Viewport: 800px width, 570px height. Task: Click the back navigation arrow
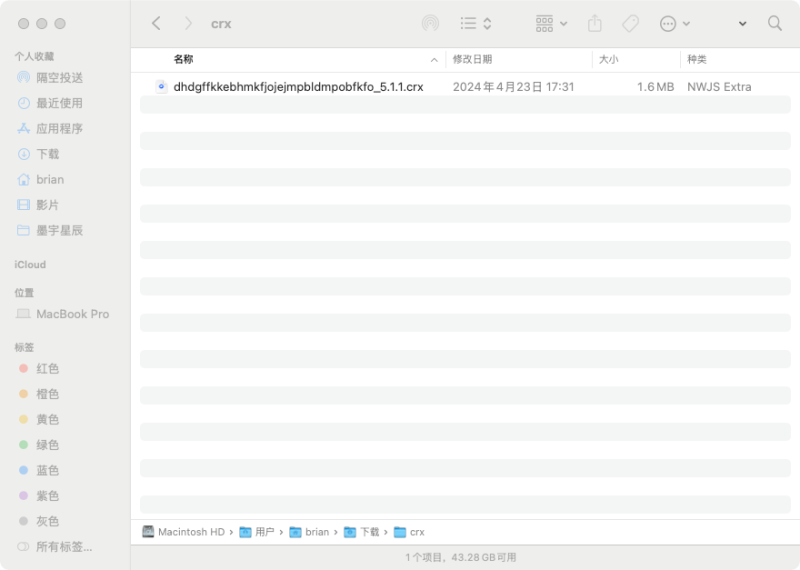[156, 23]
